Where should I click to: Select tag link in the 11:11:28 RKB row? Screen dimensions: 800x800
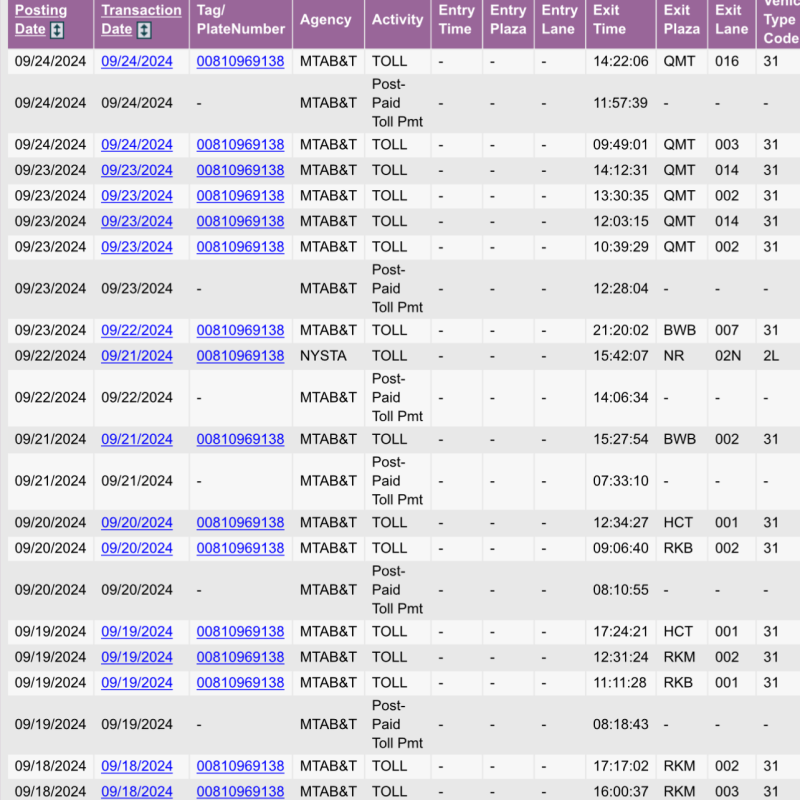pyautogui.click(x=240, y=682)
